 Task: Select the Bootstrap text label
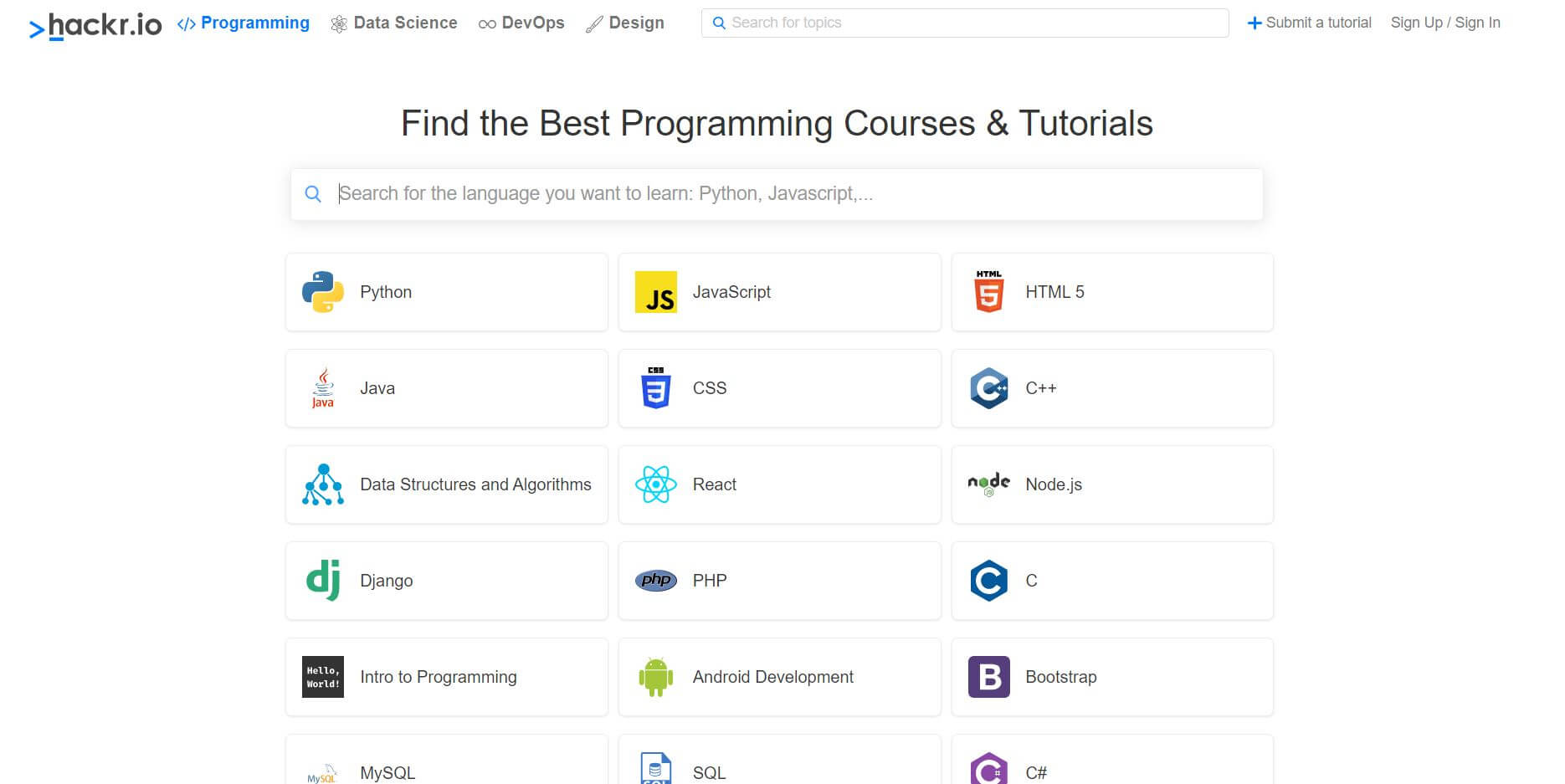tap(1061, 677)
